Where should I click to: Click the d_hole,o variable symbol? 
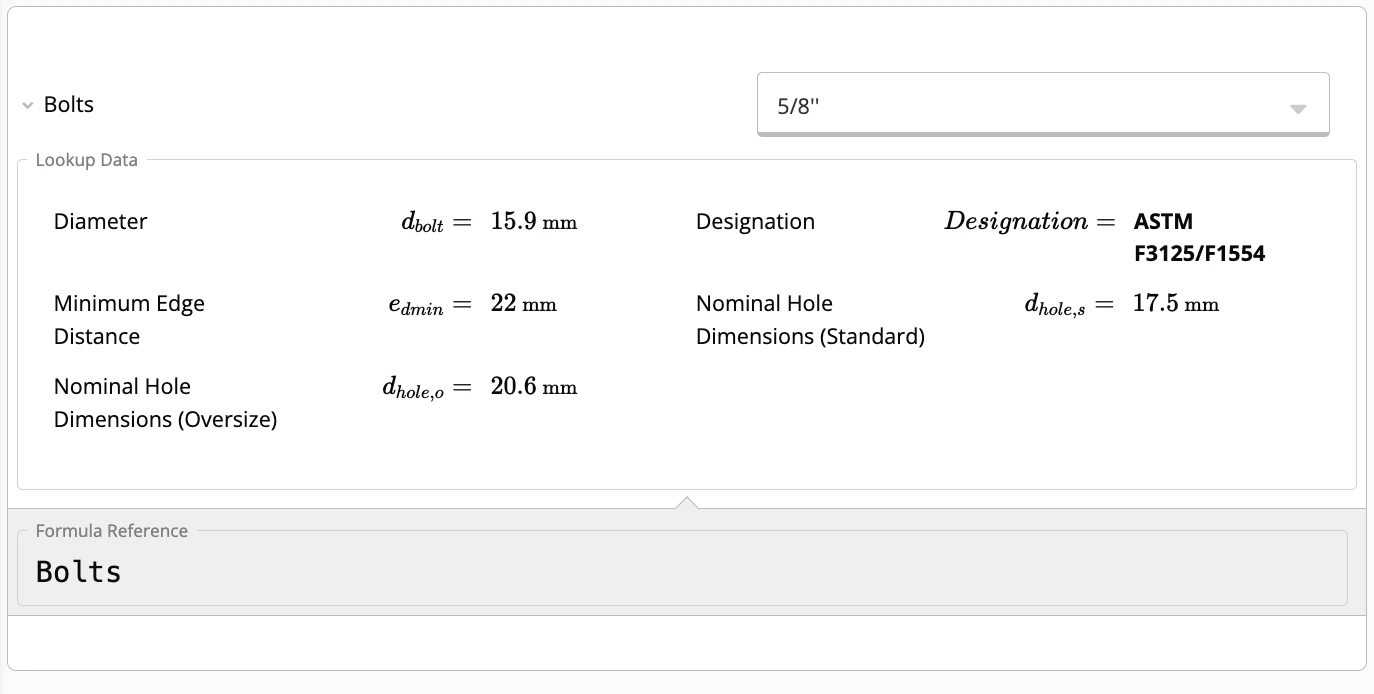tap(412, 388)
